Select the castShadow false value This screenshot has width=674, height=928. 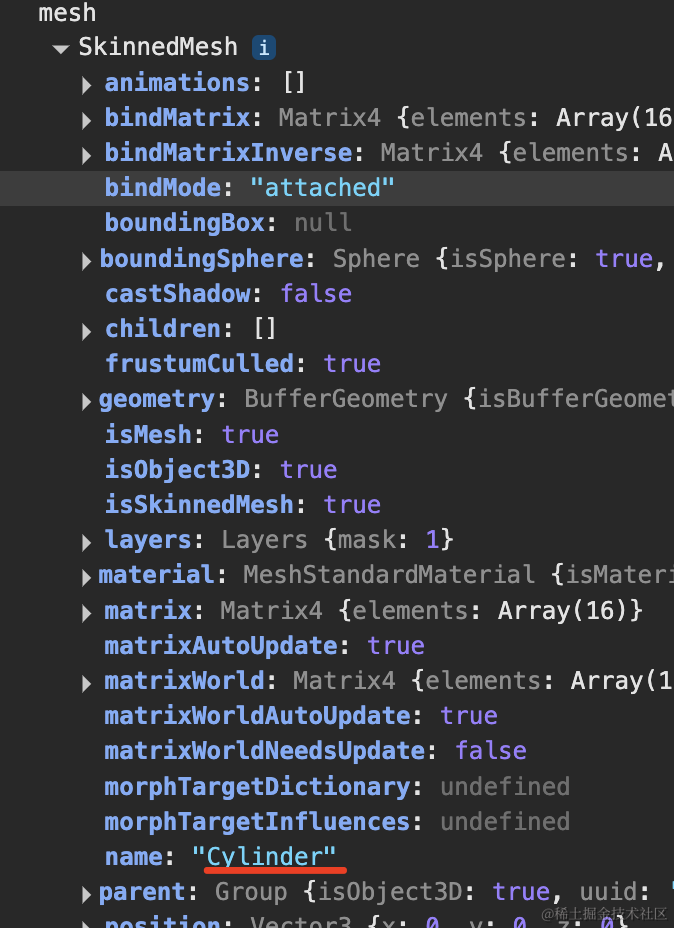[x=316, y=294]
